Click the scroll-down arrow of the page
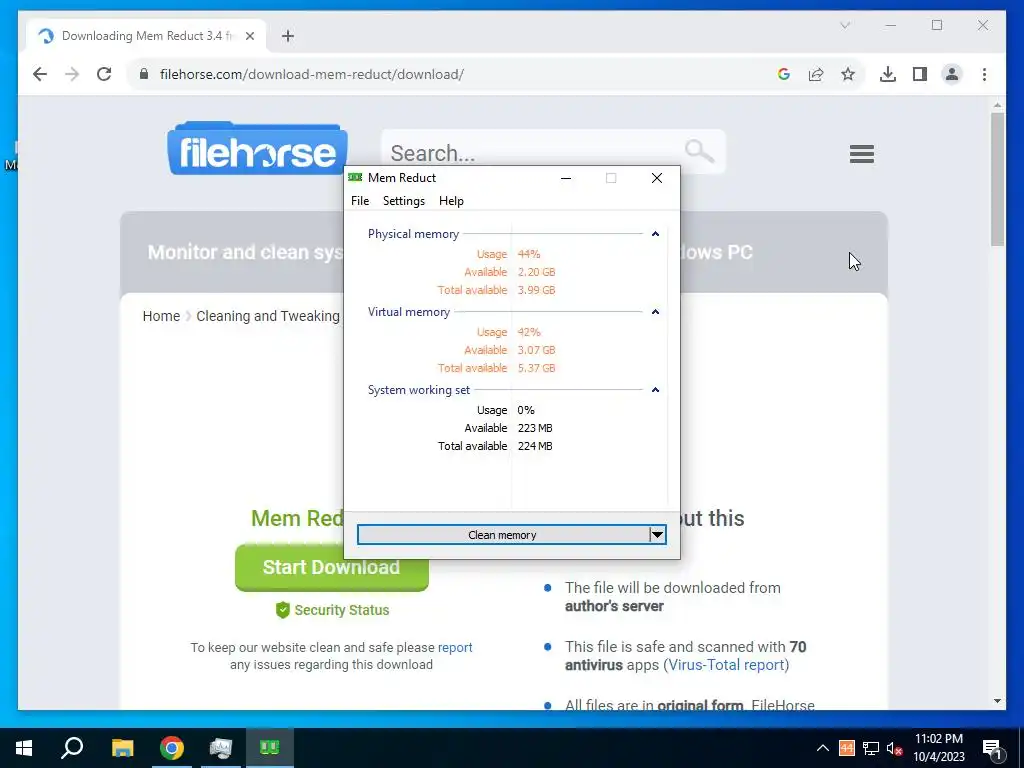Viewport: 1024px width, 768px height. [x=997, y=701]
